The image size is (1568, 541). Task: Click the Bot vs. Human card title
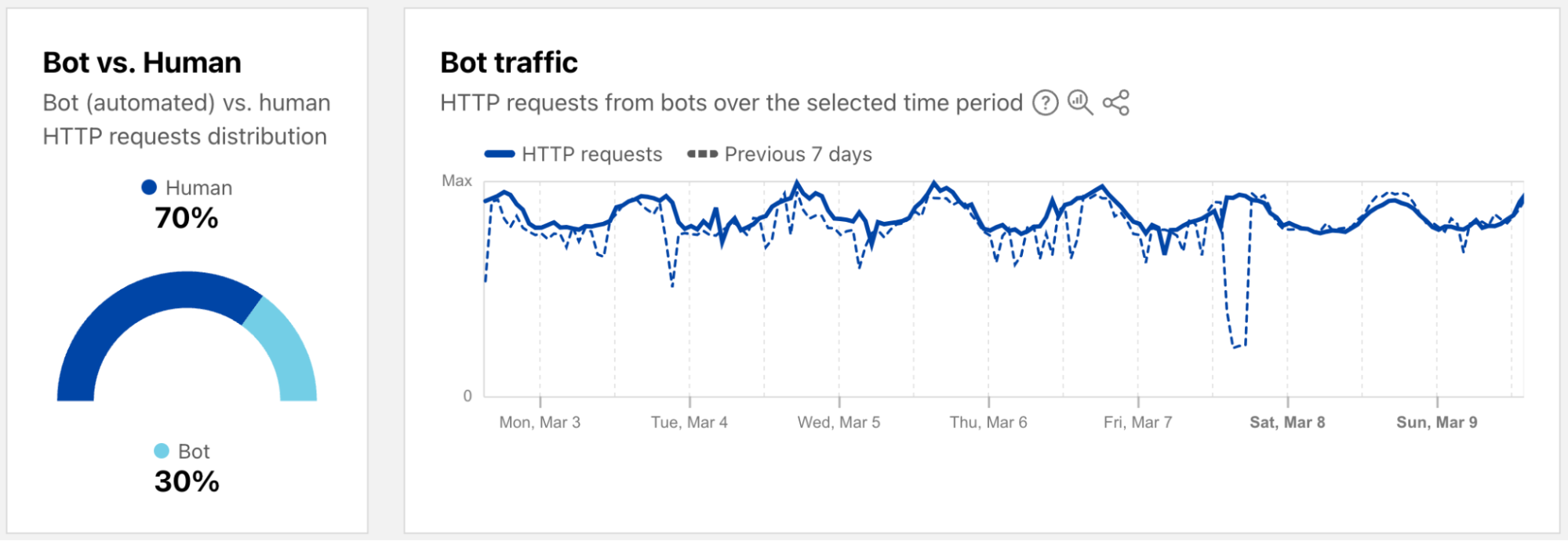point(142,63)
